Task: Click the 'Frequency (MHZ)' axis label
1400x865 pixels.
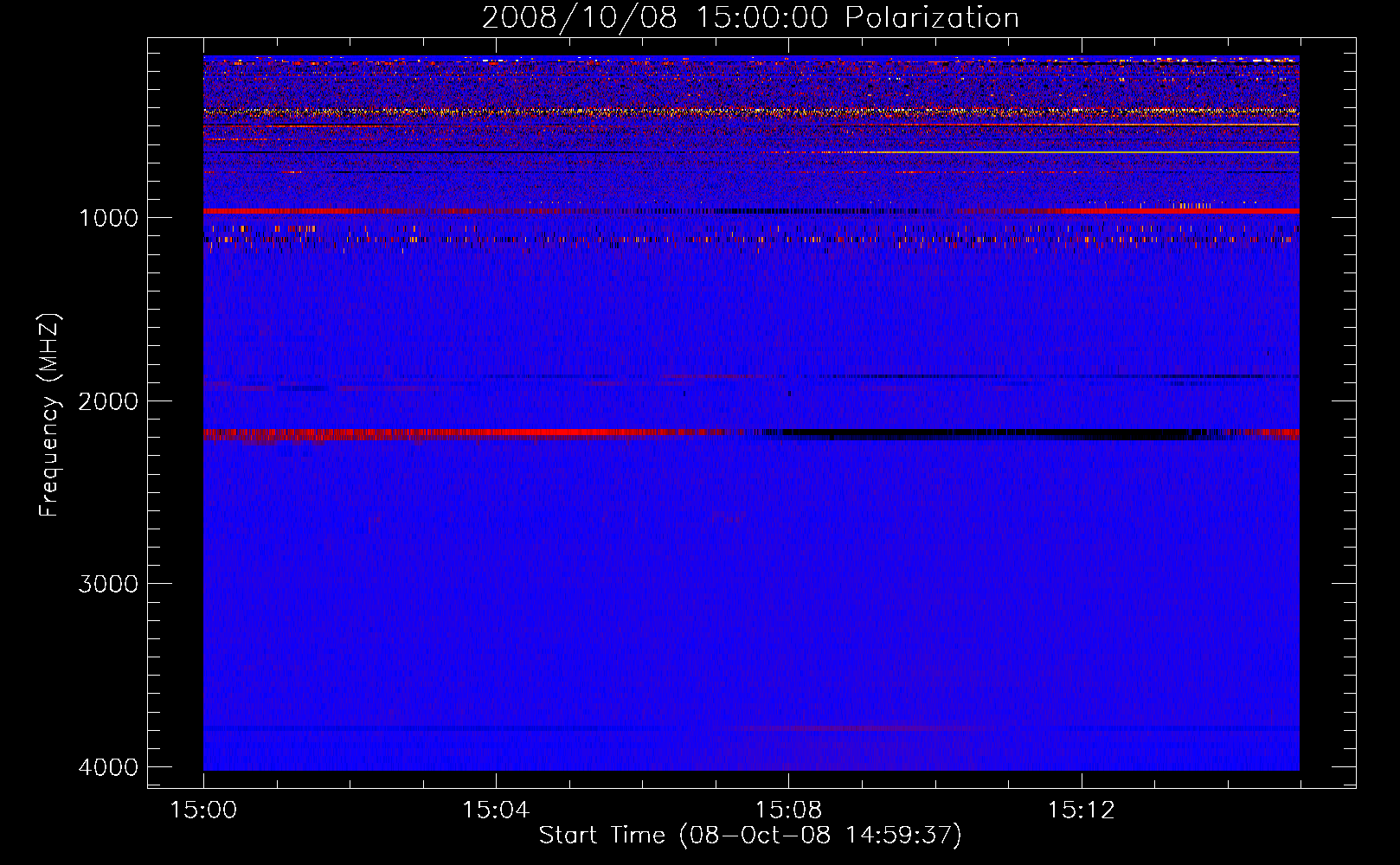Action: pyautogui.click(x=50, y=415)
